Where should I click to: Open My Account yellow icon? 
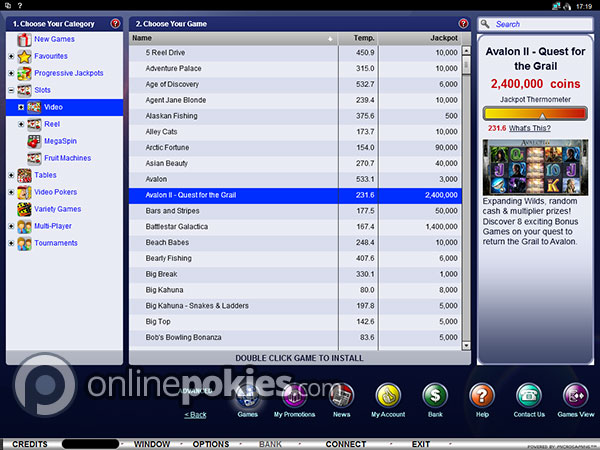[x=388, y=396]
